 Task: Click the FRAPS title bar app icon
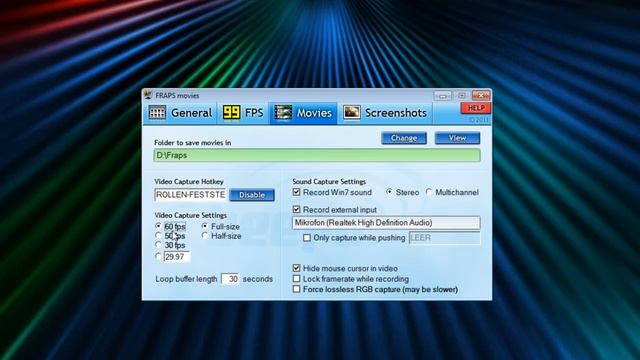tap(148, 95)
